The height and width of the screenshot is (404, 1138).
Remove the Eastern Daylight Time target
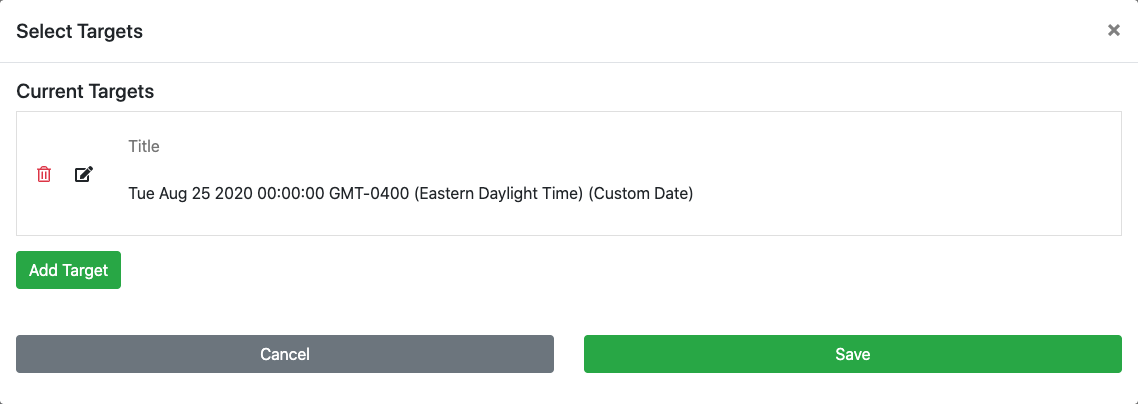click(x=44, y=175)
